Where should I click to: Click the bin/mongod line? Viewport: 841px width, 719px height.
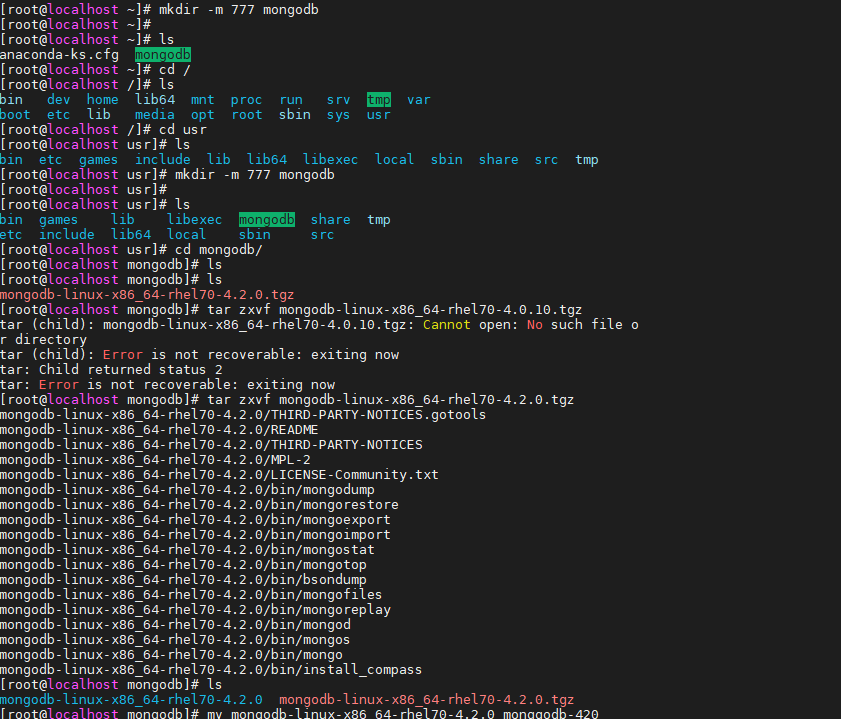pos(175,625)
